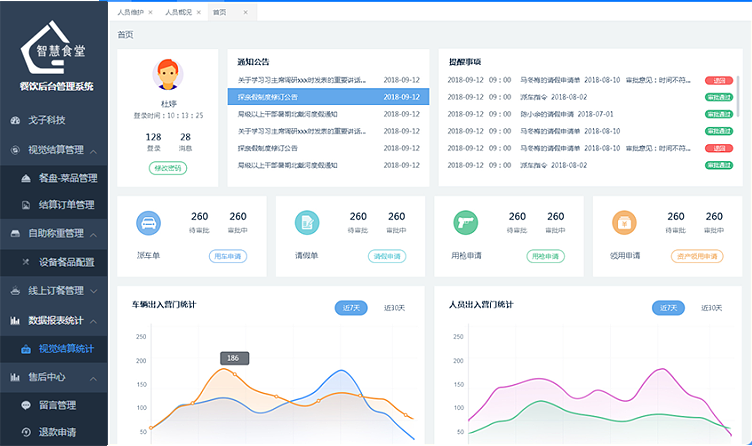Open 留言管理 in the sidebar

[58, 406]
